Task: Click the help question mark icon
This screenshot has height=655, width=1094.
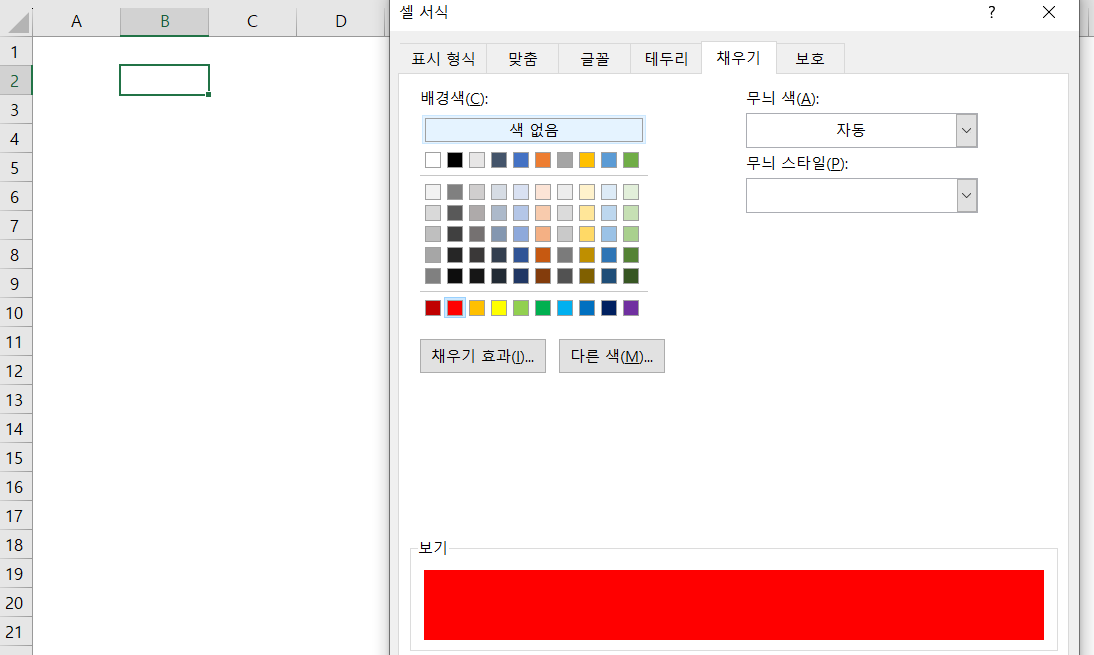Action: click(991, 12)
